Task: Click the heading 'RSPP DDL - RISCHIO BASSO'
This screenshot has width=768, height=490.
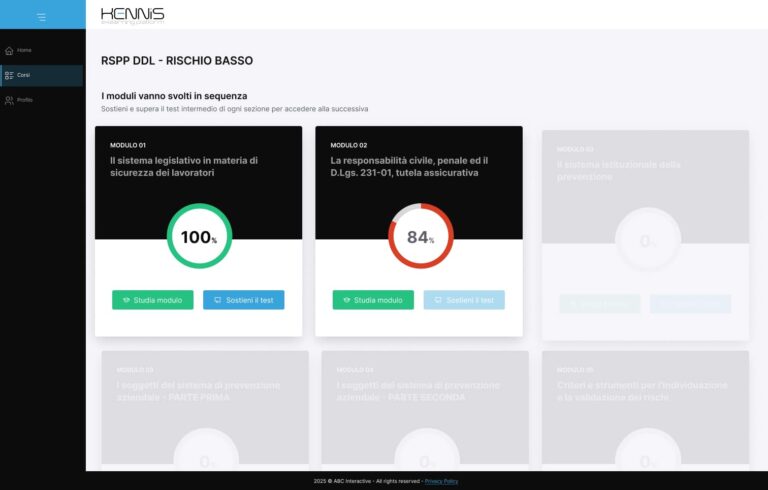Action: [177, 61]
